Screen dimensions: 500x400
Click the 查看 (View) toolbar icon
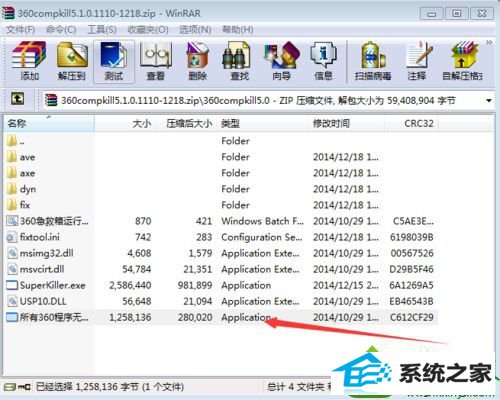[156, 61]
